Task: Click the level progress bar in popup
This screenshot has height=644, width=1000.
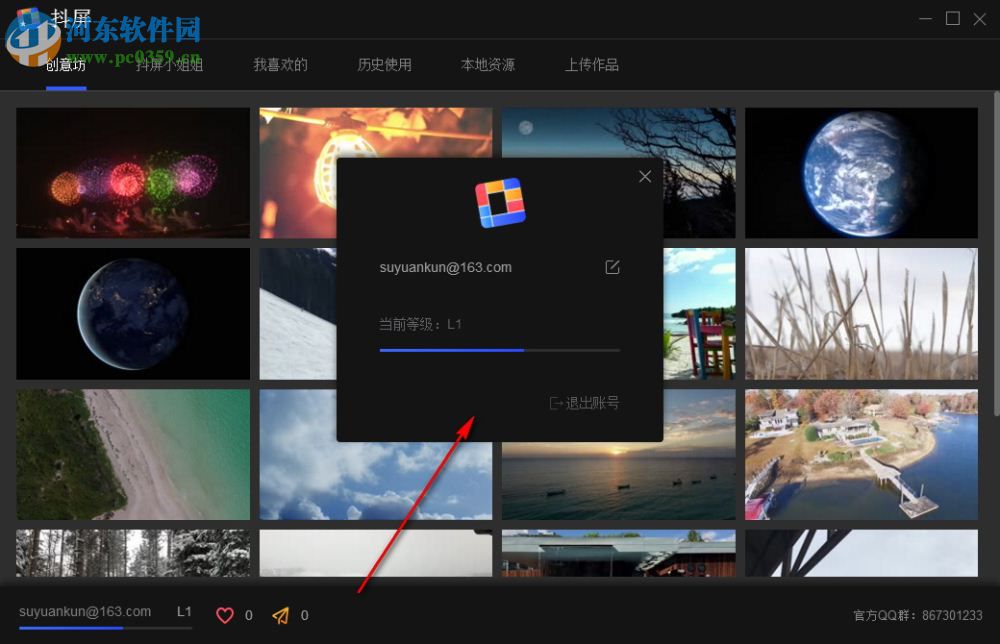Action: (500, 350)
